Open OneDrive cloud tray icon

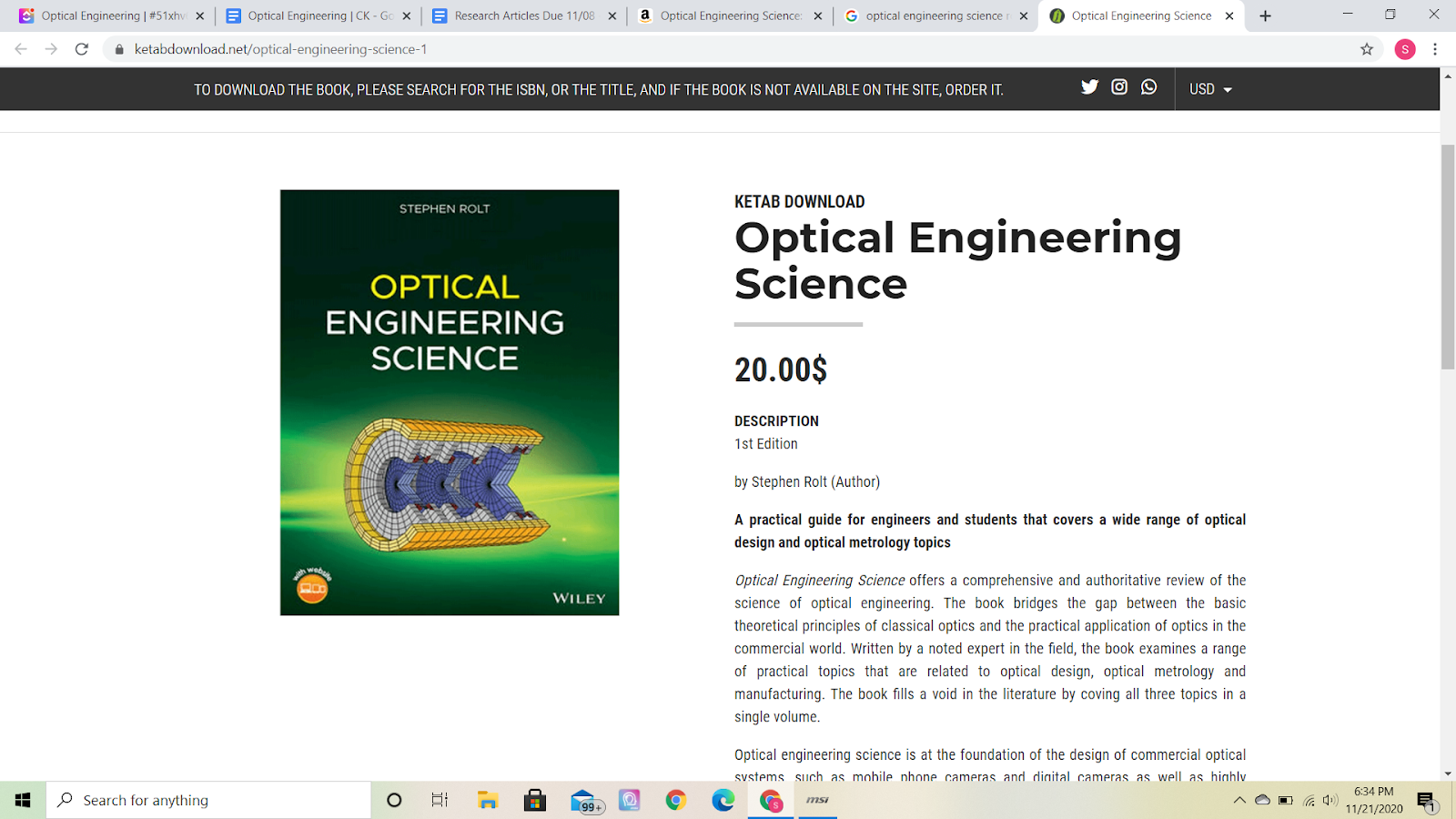tap(1262, 801)
